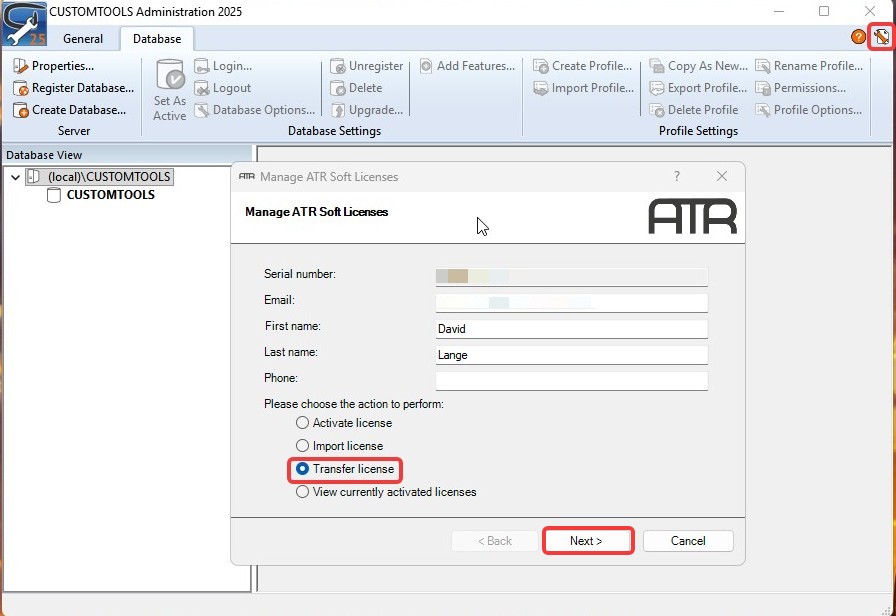896x616 pixels.
Task: Select View currently activated licenses option
Action: click(386, 492)
